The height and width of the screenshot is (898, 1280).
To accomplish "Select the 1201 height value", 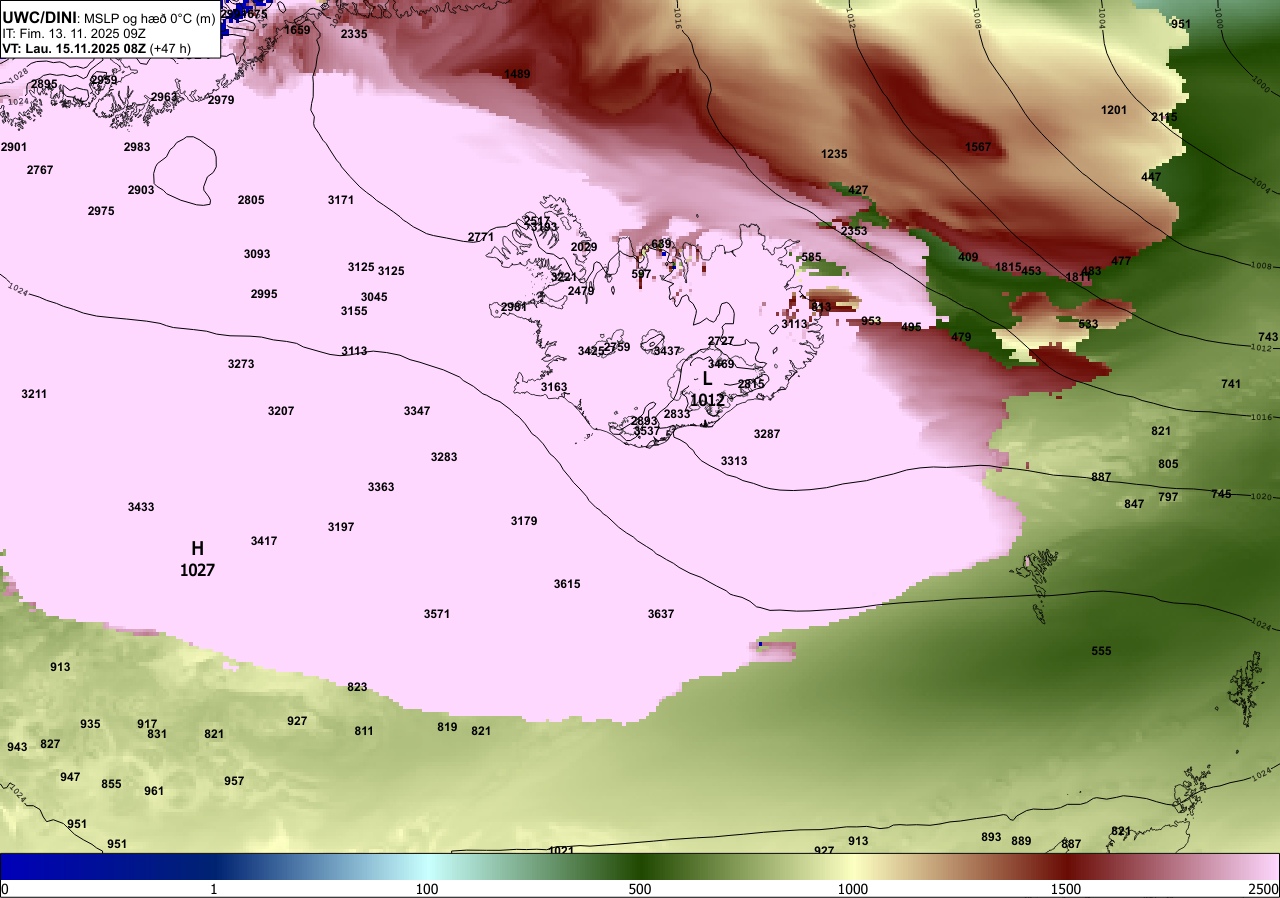I will pos(1114,110).
